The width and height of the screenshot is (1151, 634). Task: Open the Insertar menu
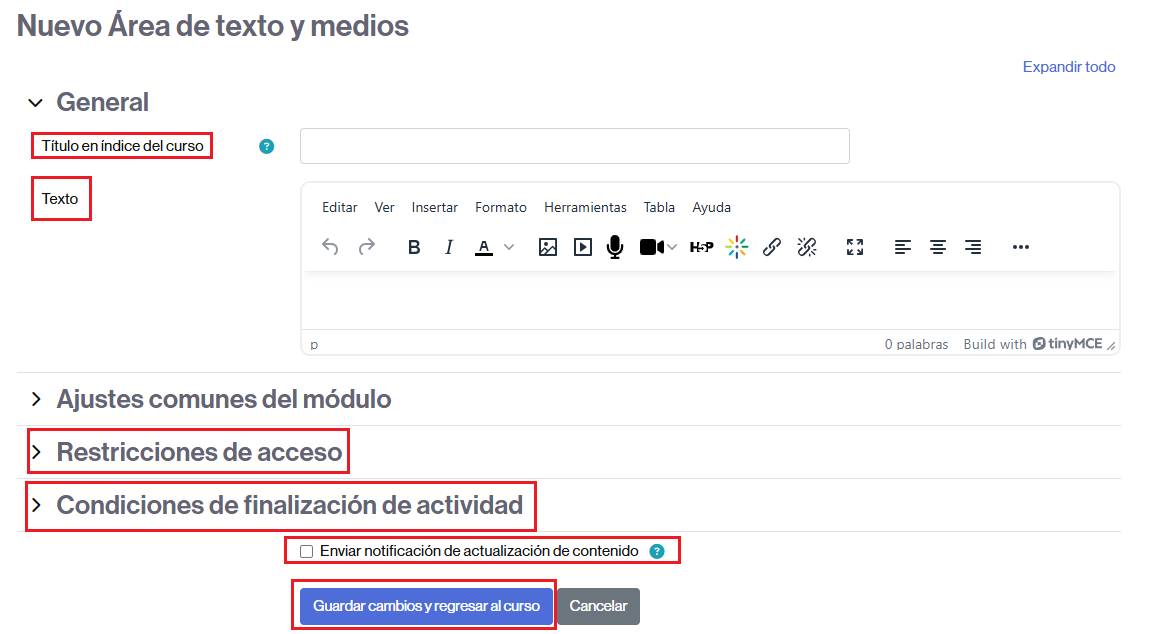tap(435, 208)
